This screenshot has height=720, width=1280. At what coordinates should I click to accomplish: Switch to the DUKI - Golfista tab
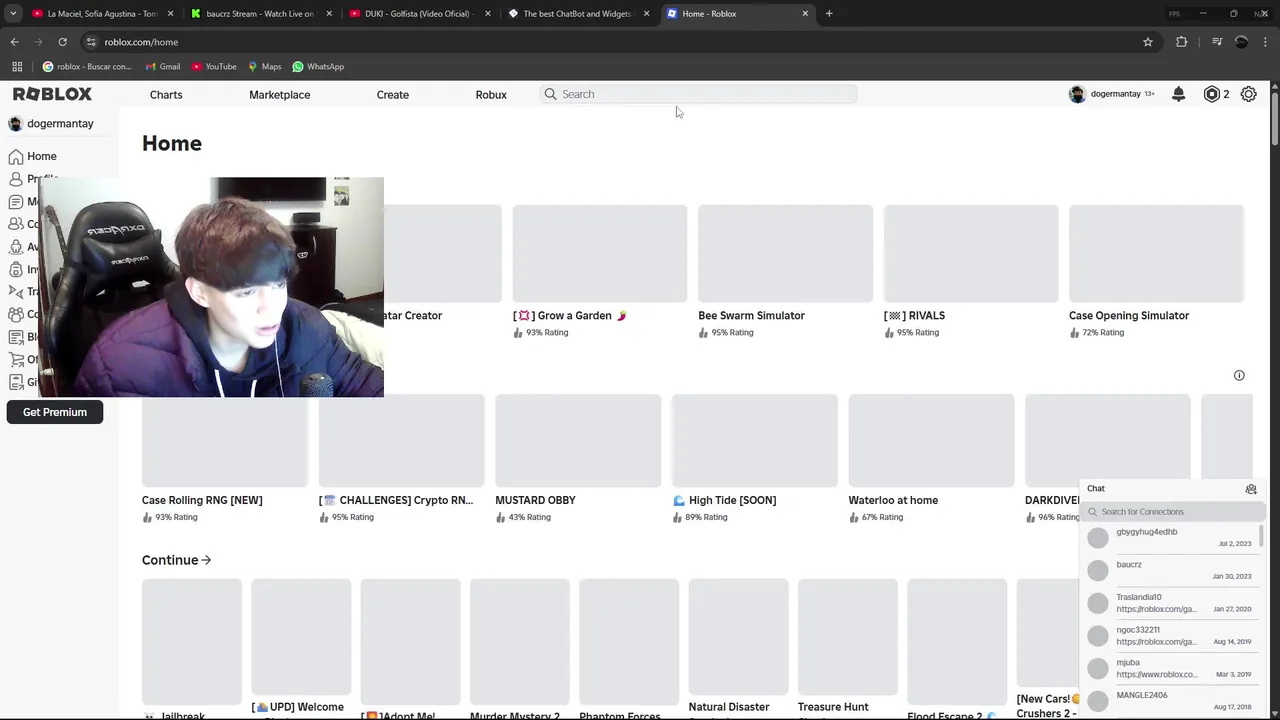pos(420,14)
